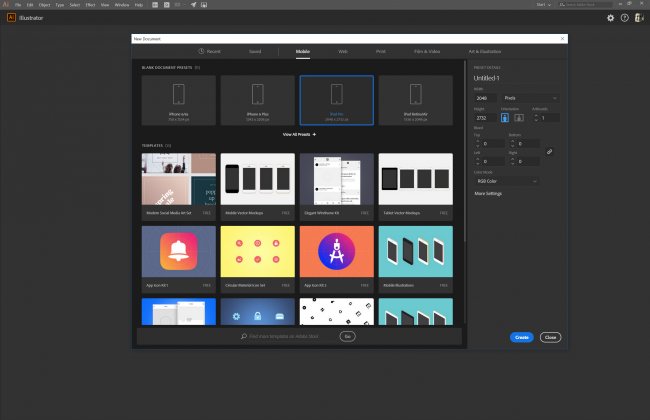Select landscape orientation

[519, 118]
